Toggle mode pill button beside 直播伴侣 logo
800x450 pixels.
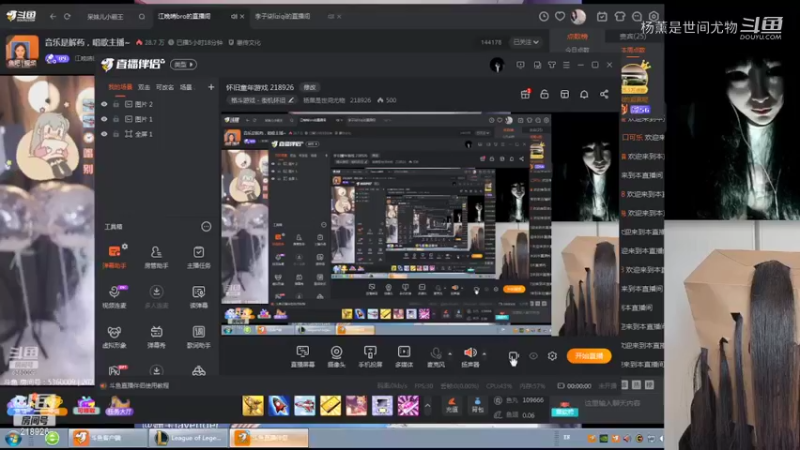tap(184, 64)
